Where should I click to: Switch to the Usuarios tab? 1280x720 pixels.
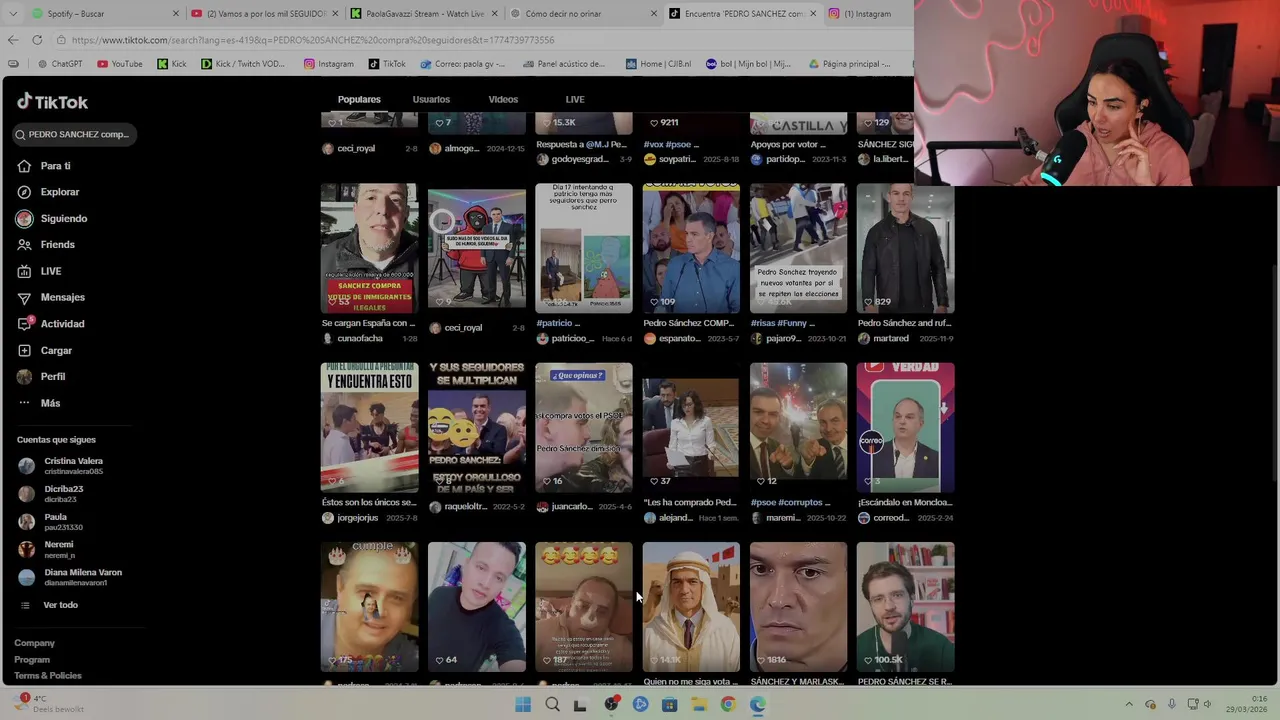click(x=431, y=100)
